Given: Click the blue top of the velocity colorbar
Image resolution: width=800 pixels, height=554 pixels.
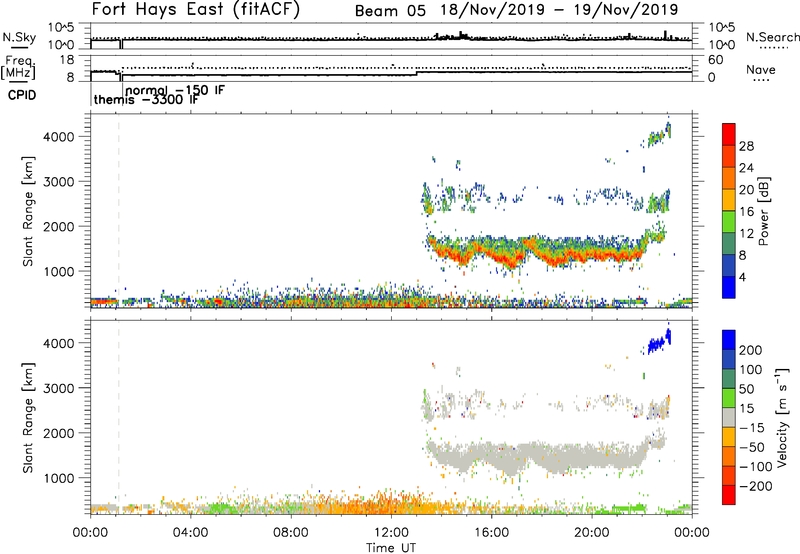Looking at the screenshot, I should pyautogui.click(x=729, y=340).
